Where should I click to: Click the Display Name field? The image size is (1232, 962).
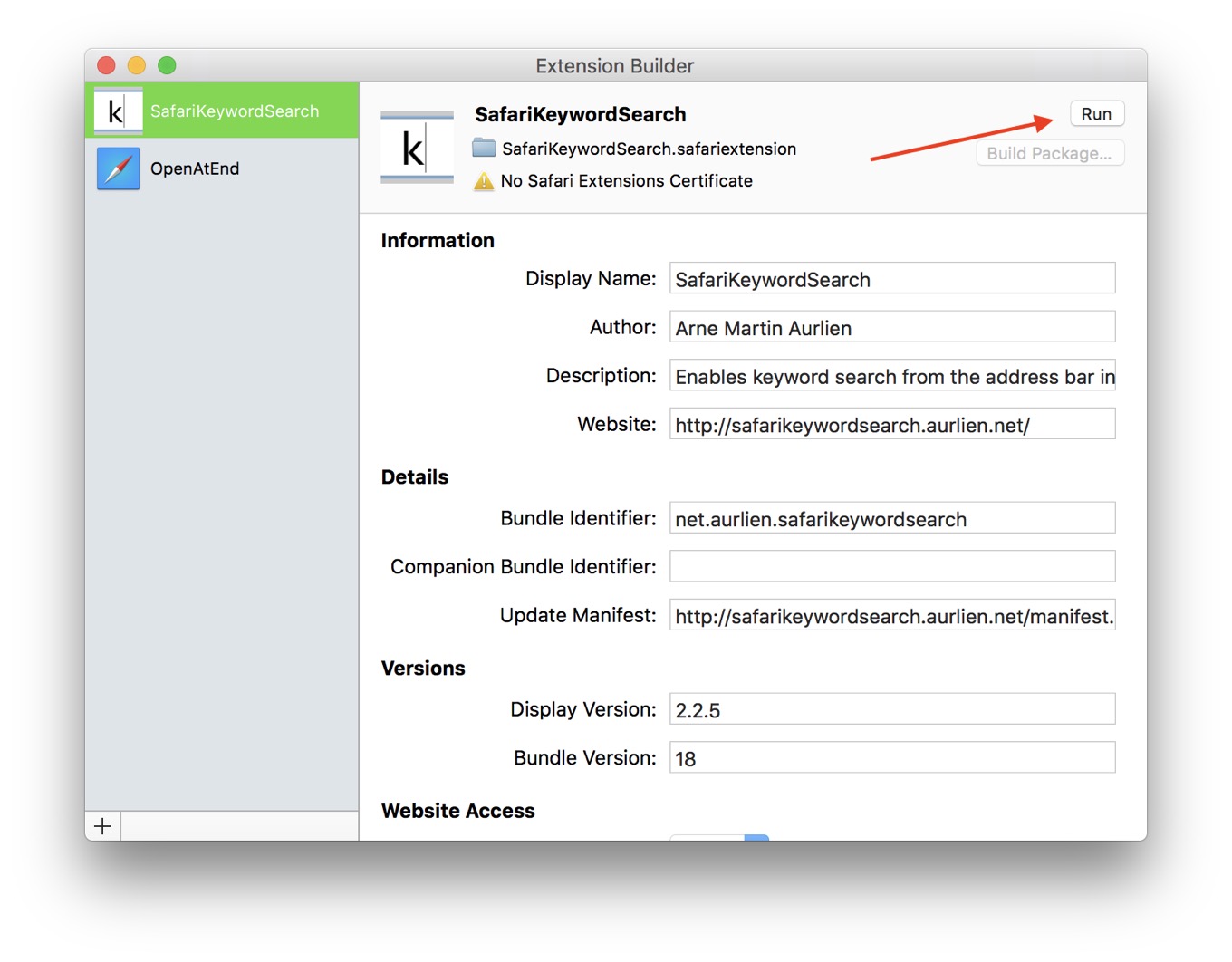892,279
